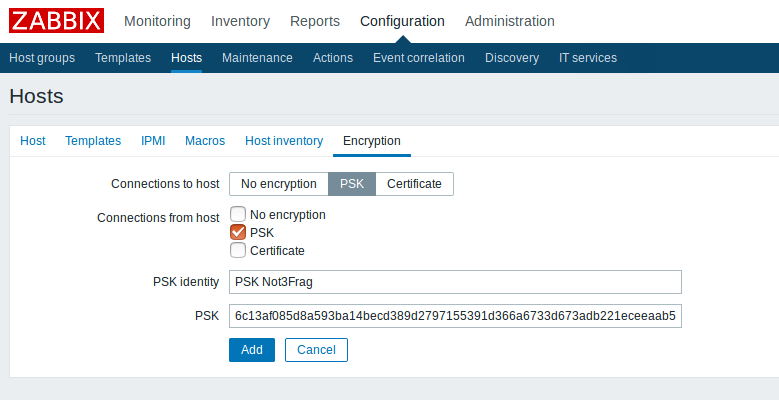Image resolution: width=779 pixels, height=400 pixels.
Task: Click the Zabbix logo
Action: [58, 21]
